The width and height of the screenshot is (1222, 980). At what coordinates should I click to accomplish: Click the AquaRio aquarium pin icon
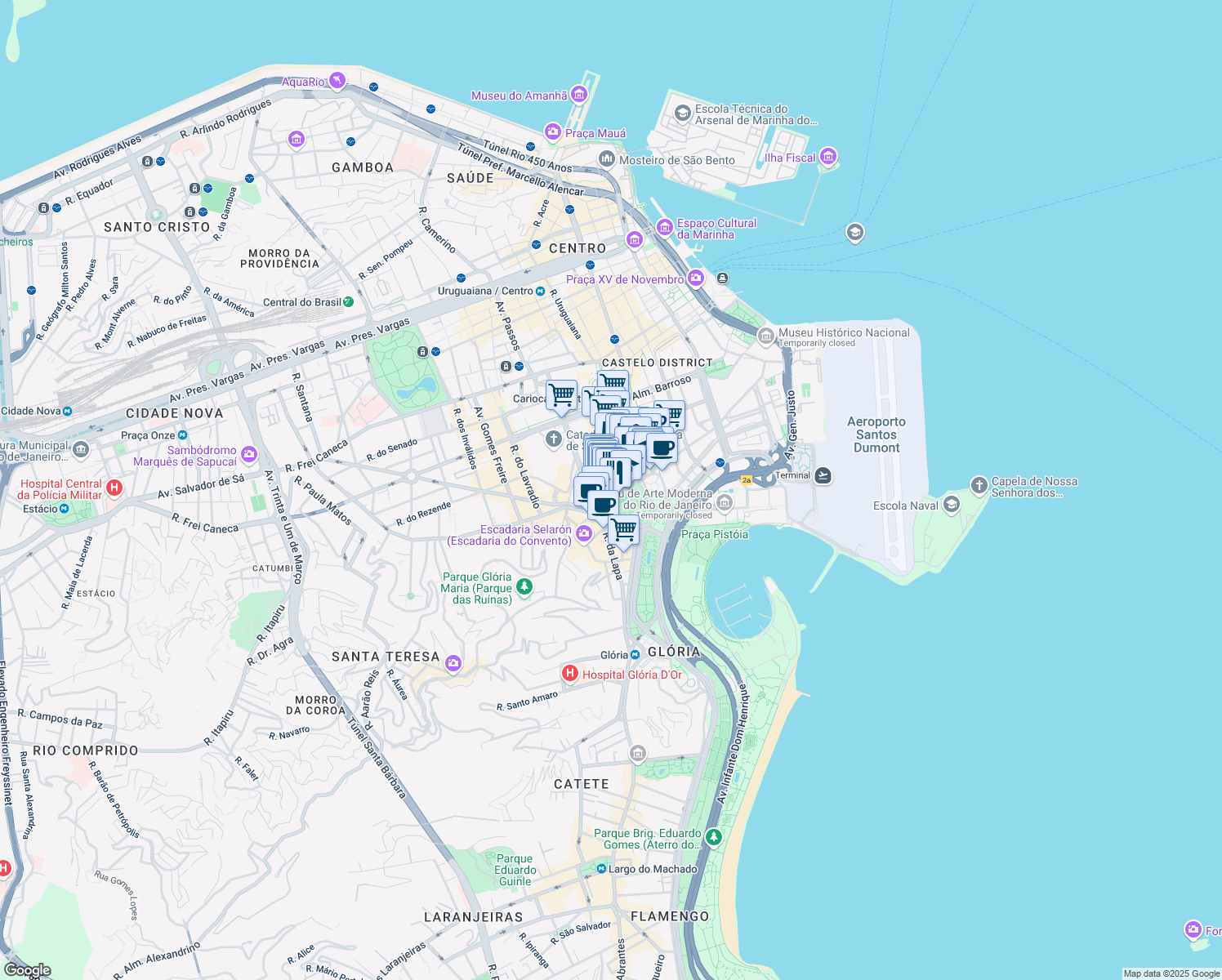(337, 81)
